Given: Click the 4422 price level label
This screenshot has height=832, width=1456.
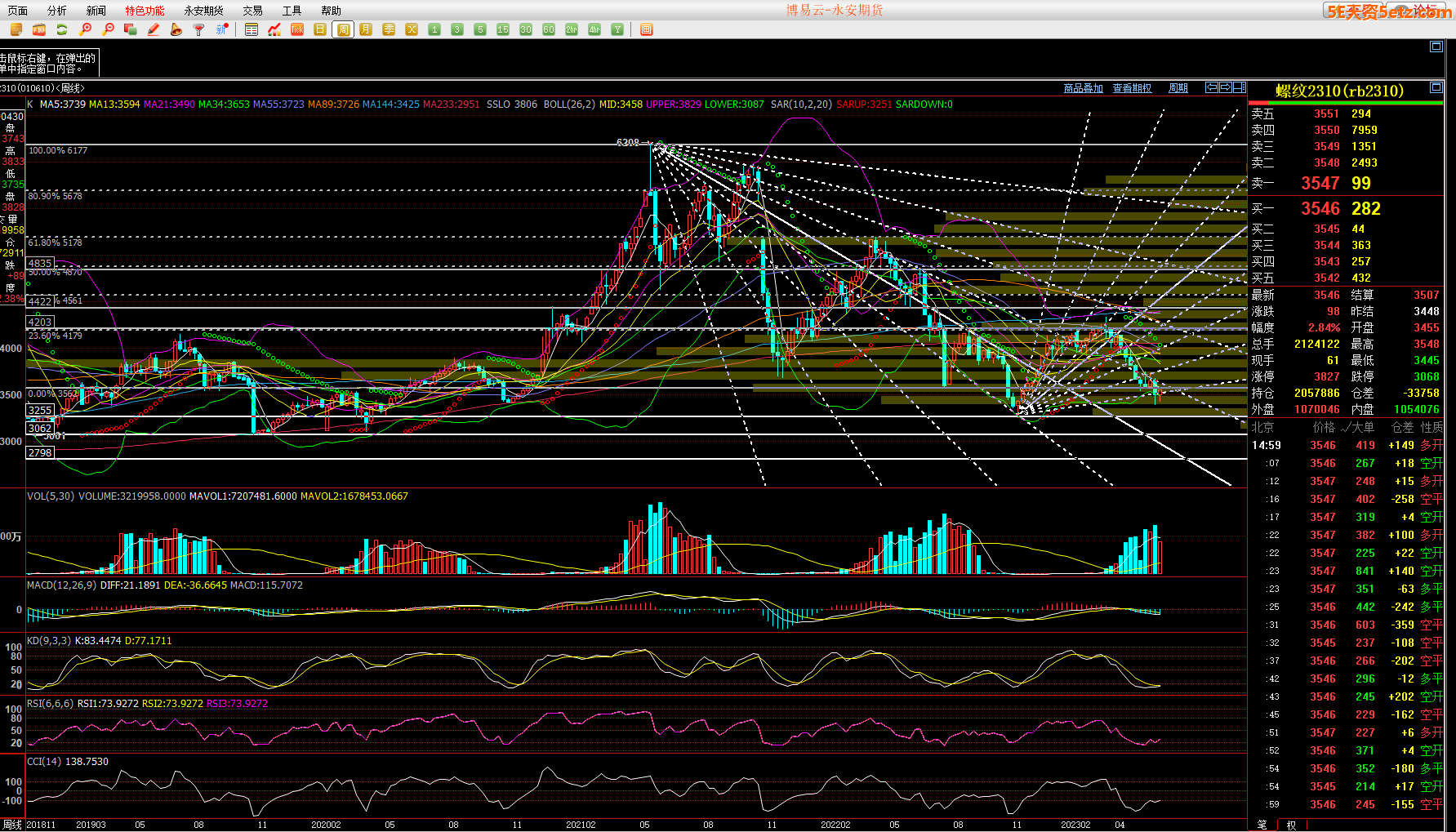Looking at the screenshot, I should [x=40, y=301].
